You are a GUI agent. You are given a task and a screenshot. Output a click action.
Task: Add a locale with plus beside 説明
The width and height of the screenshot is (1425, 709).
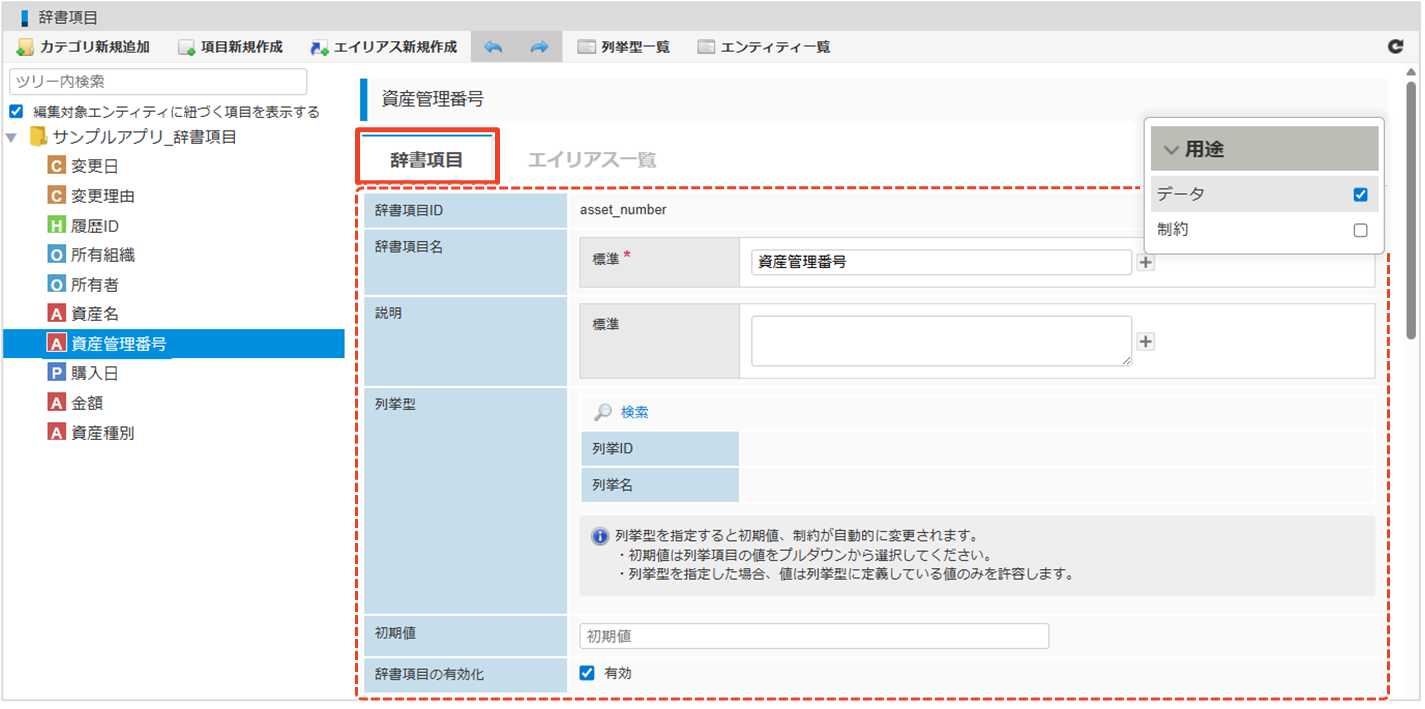pos(1146,342)
